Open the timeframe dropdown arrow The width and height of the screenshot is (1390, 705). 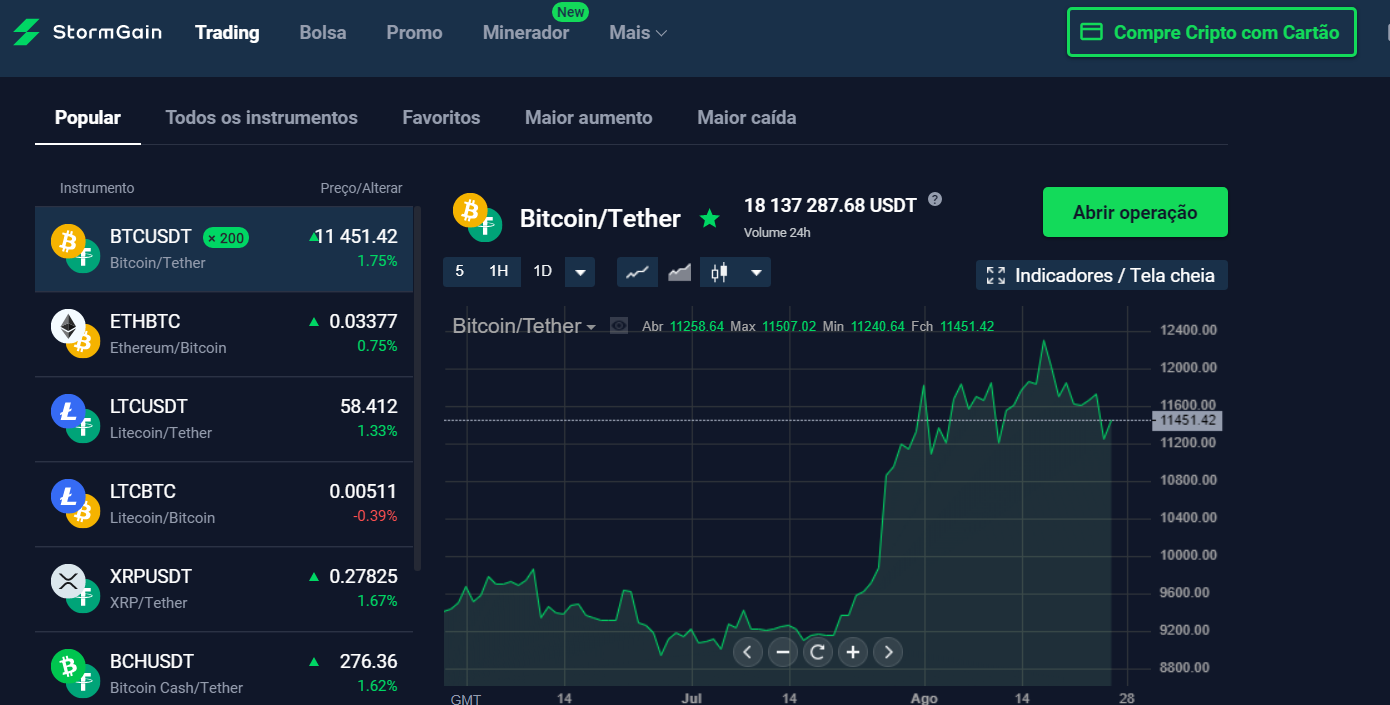pos(580,272)
